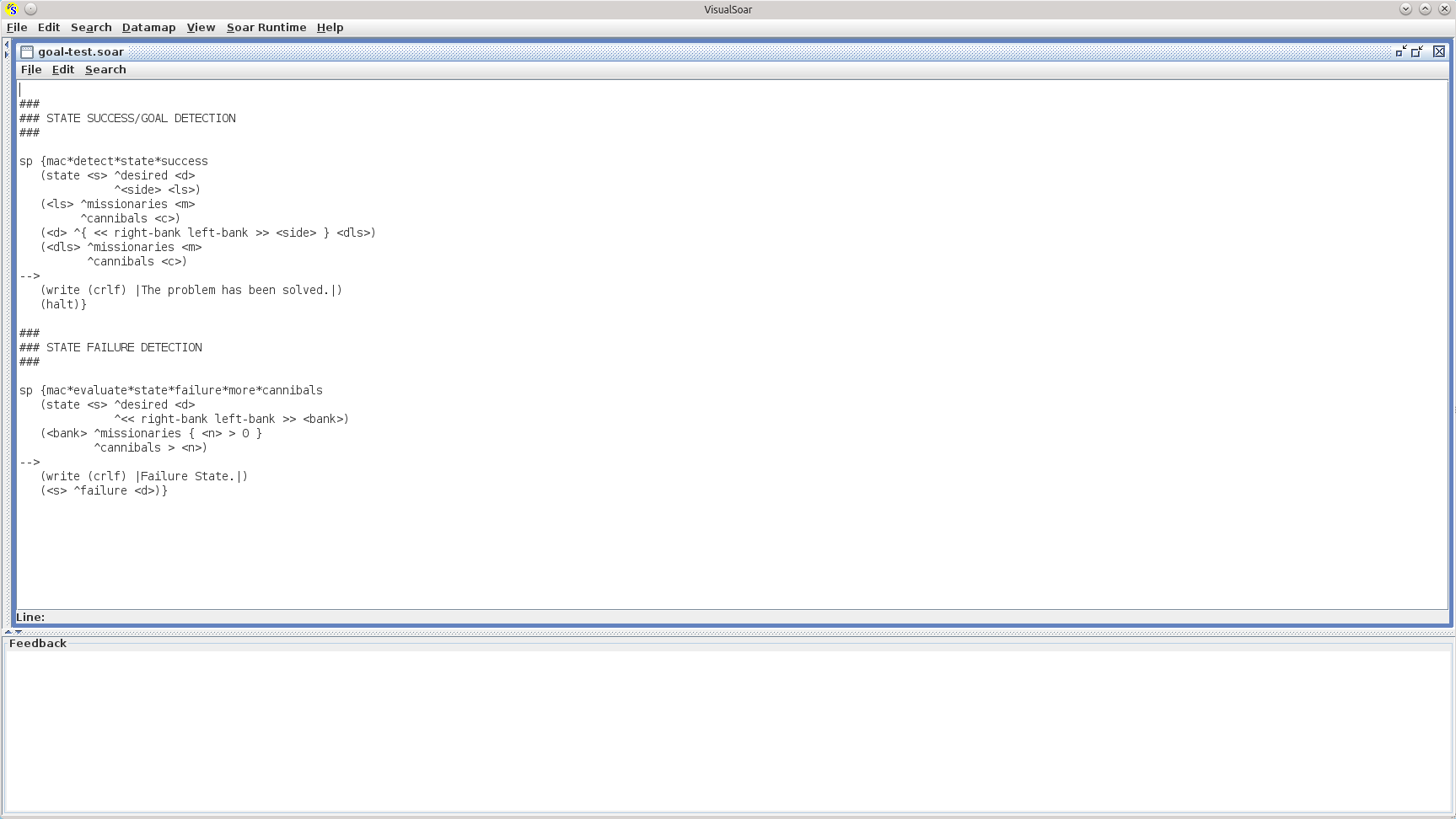
Task: Open the editor's inner Search menu
Action: 105,70
